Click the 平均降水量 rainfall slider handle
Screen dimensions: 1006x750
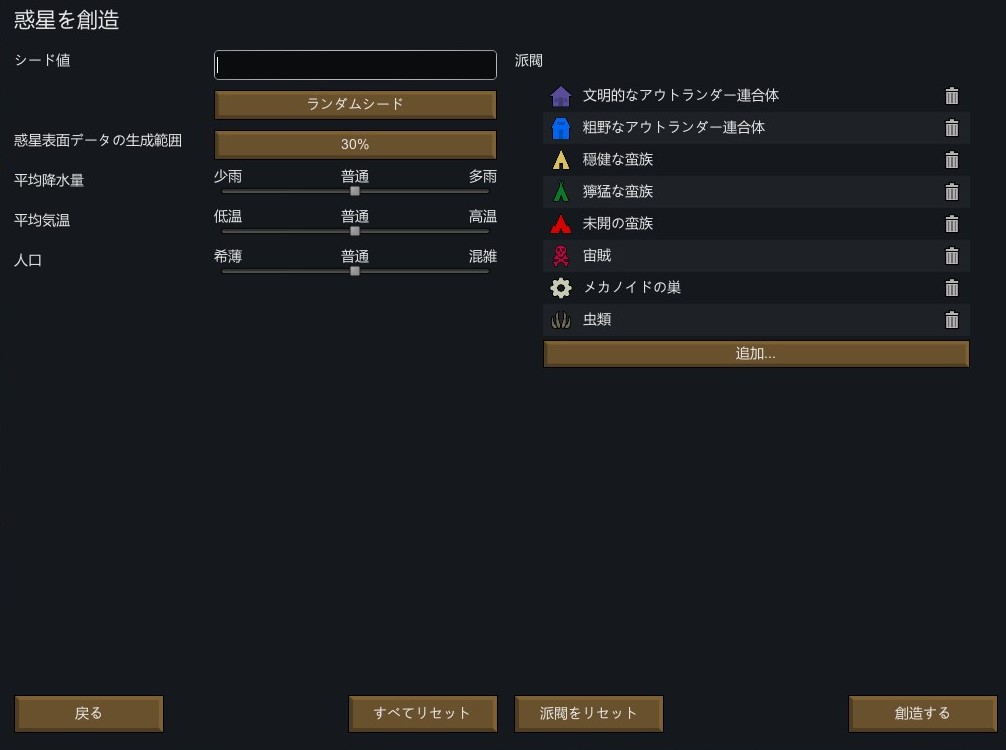(x=355, y=191)
